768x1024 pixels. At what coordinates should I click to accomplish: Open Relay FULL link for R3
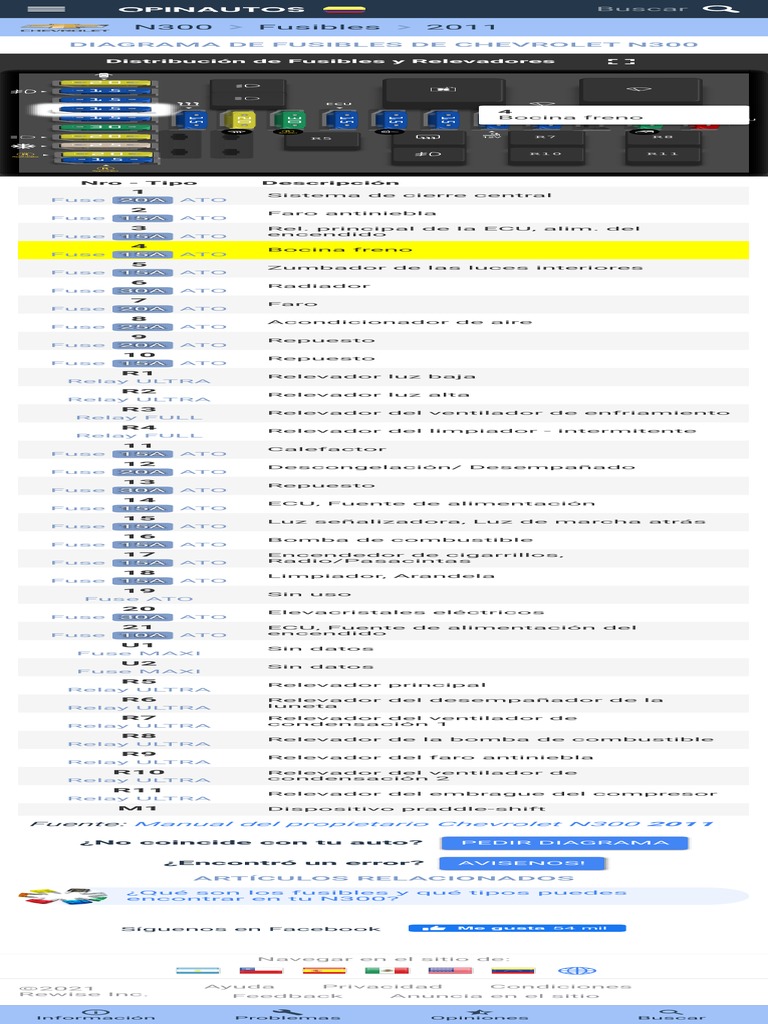(x=139, y=417)
